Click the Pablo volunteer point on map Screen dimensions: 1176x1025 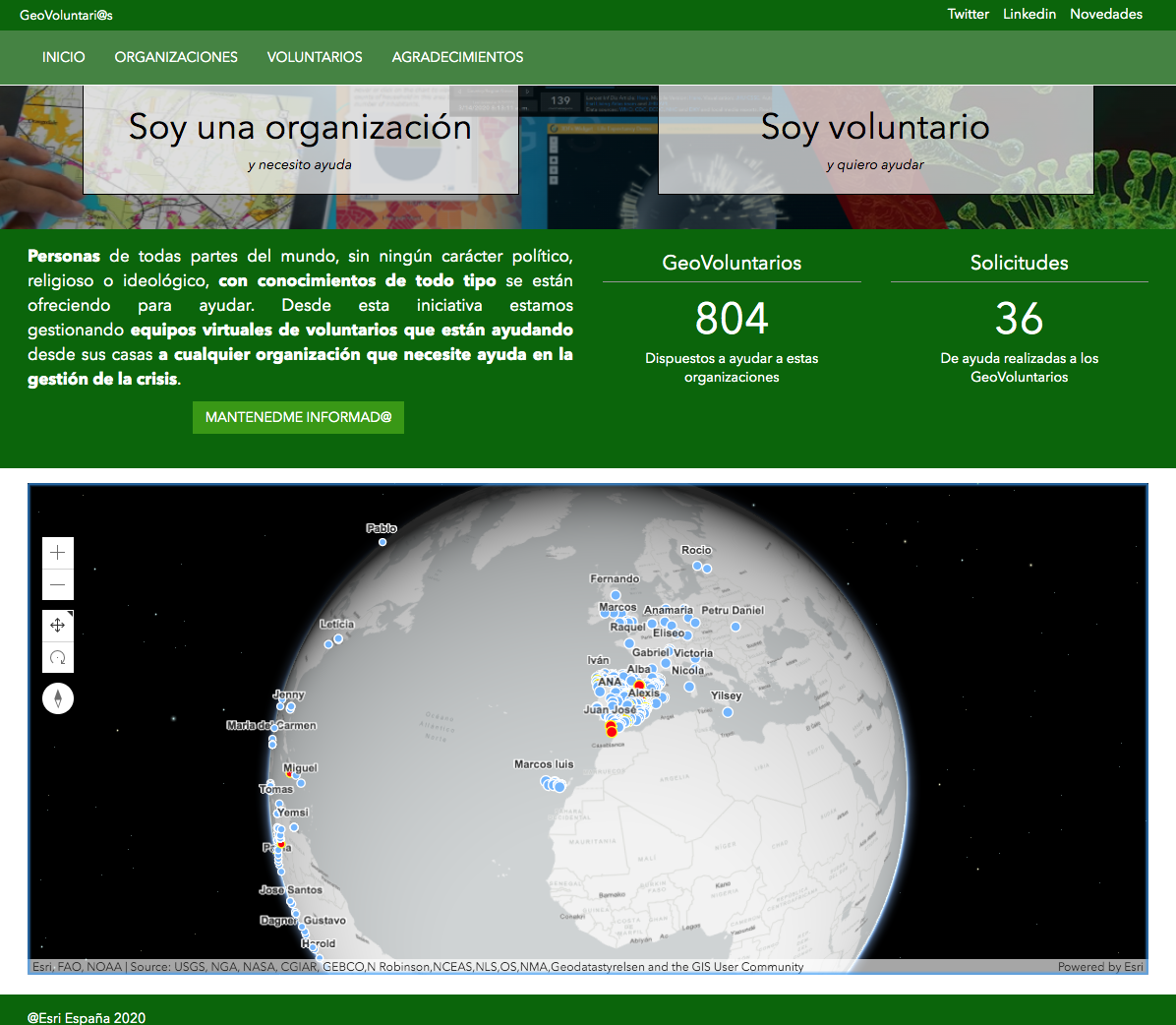pos(382,542)
